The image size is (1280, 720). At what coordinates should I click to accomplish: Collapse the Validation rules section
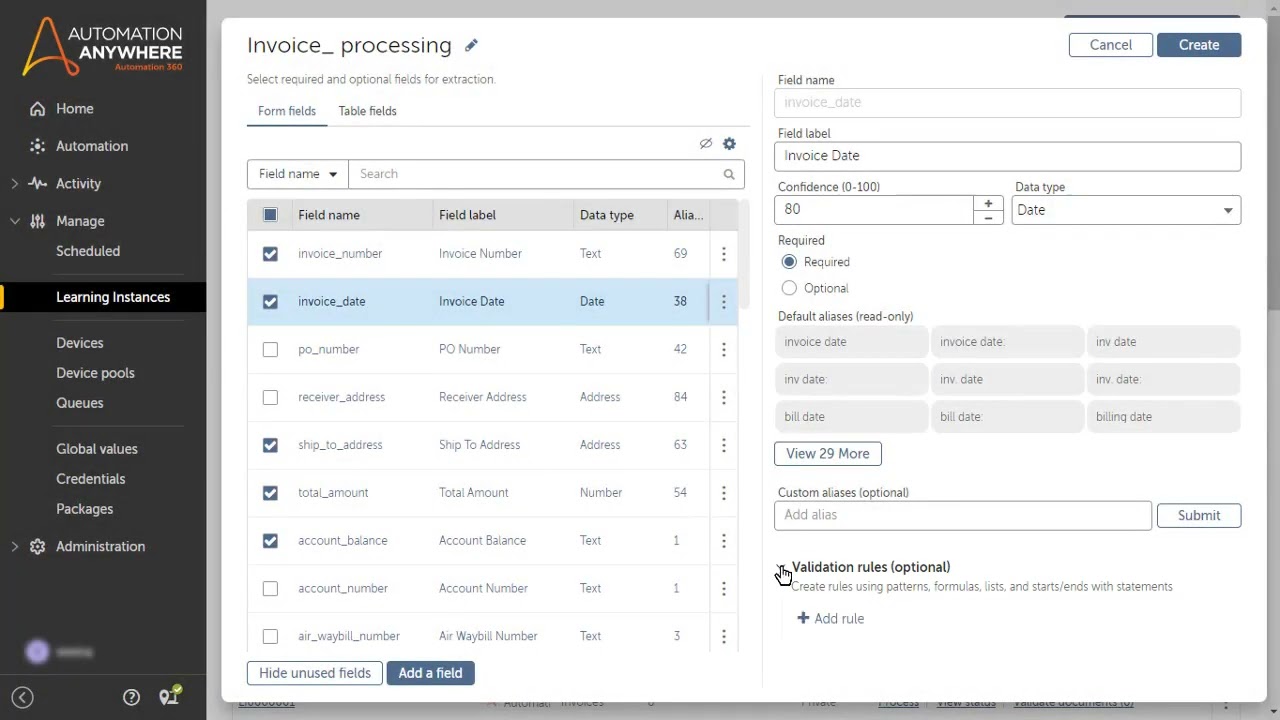(781, 568)
